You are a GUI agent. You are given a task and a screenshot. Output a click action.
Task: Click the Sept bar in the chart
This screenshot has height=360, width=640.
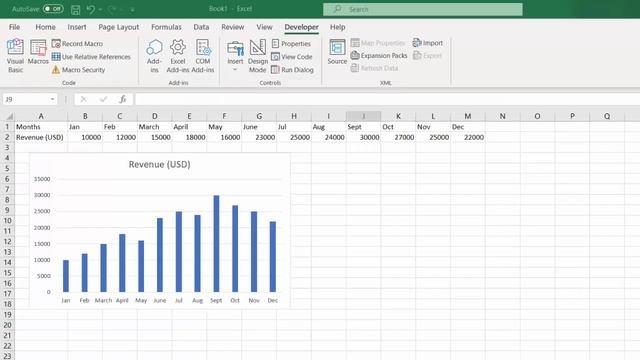[216, 244]
